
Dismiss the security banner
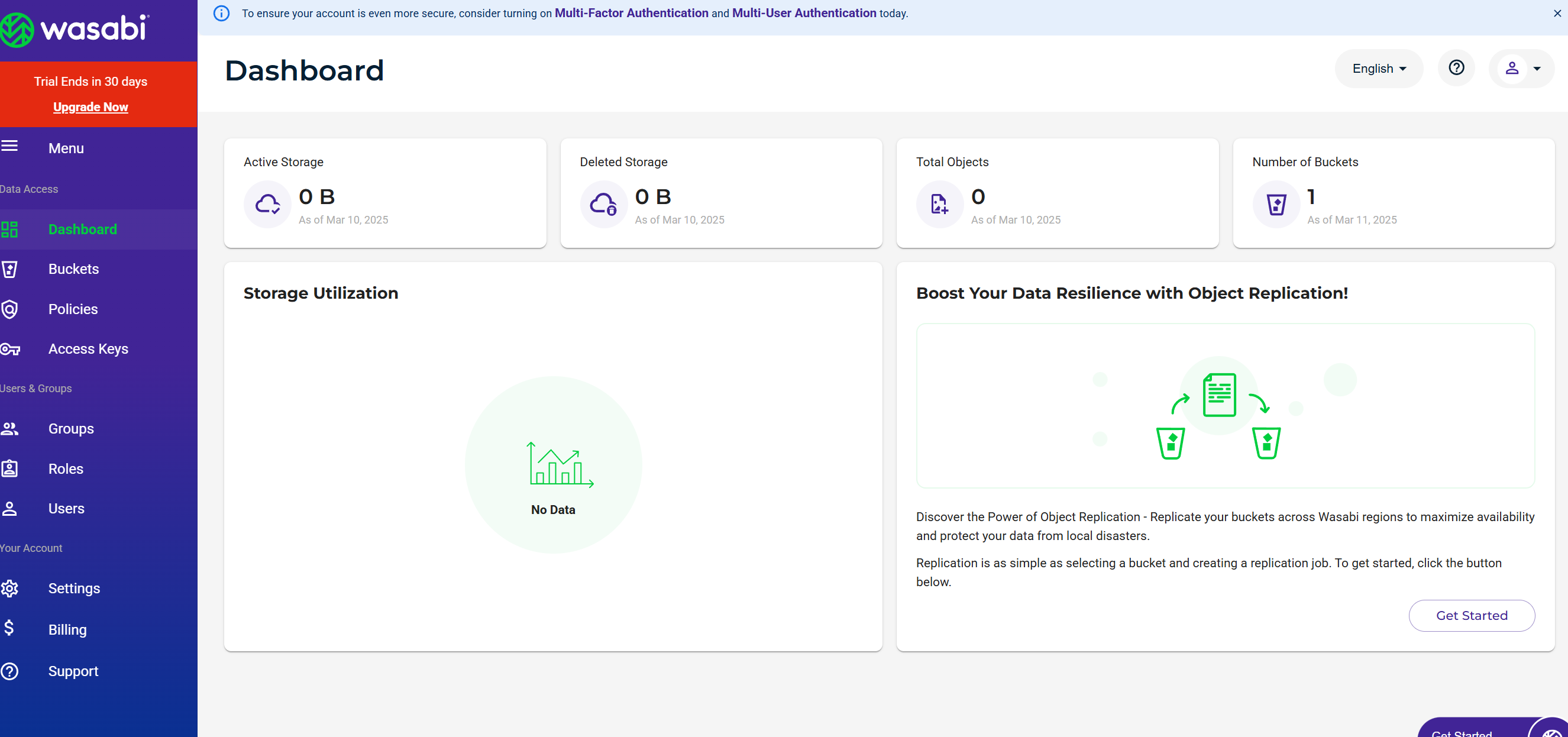click(x=1557, y=14)
